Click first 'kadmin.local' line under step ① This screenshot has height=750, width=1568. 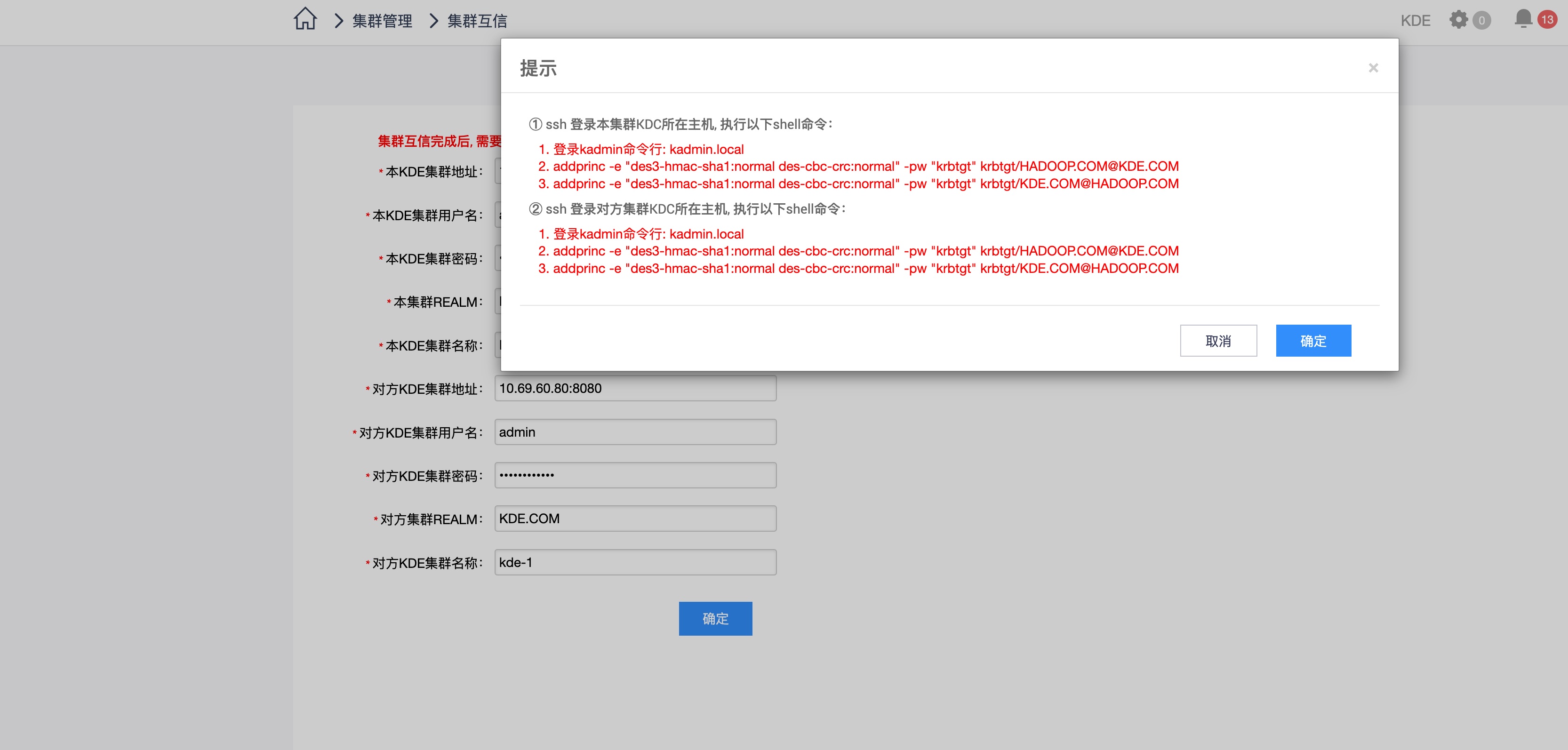641,149
